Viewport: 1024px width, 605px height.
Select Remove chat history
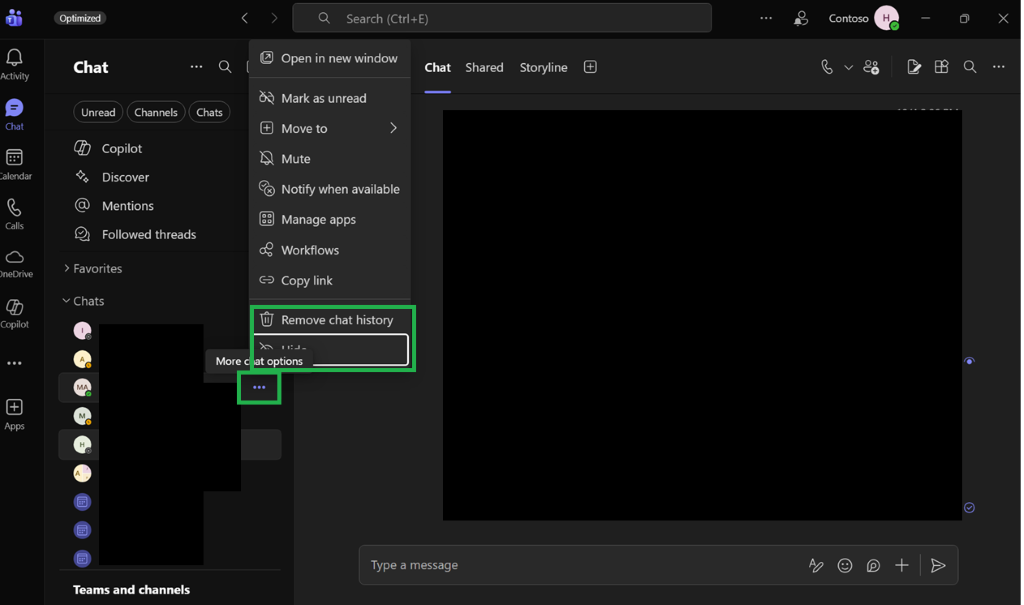(330, 320)
